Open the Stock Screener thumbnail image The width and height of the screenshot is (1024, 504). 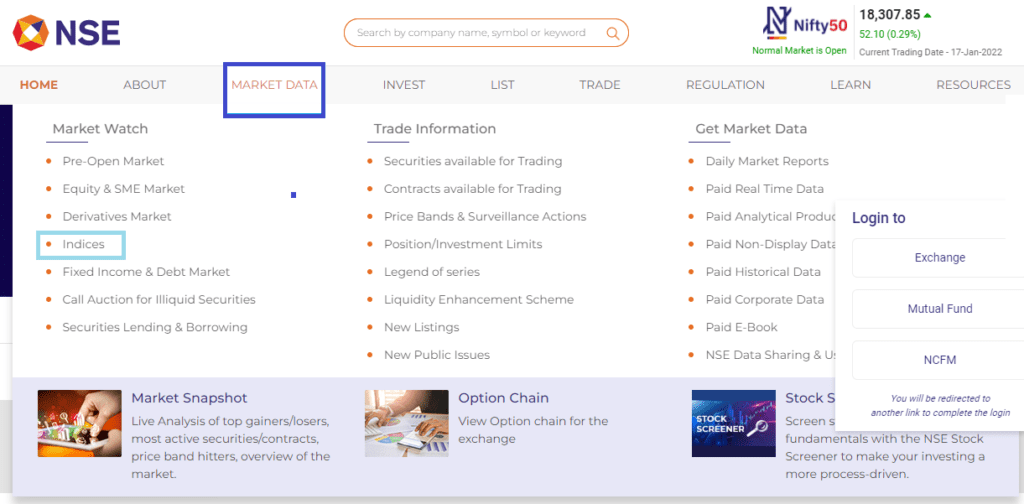[733, 423]
